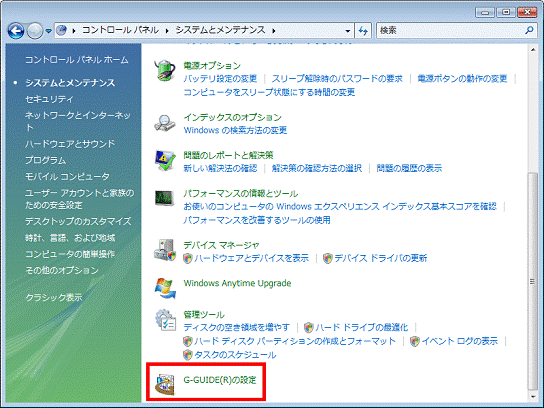This screenshot has height=408, width=544.
Task: Open インデックスのオプション heading link
Action: pyautogui.click(x=232, y=117)
